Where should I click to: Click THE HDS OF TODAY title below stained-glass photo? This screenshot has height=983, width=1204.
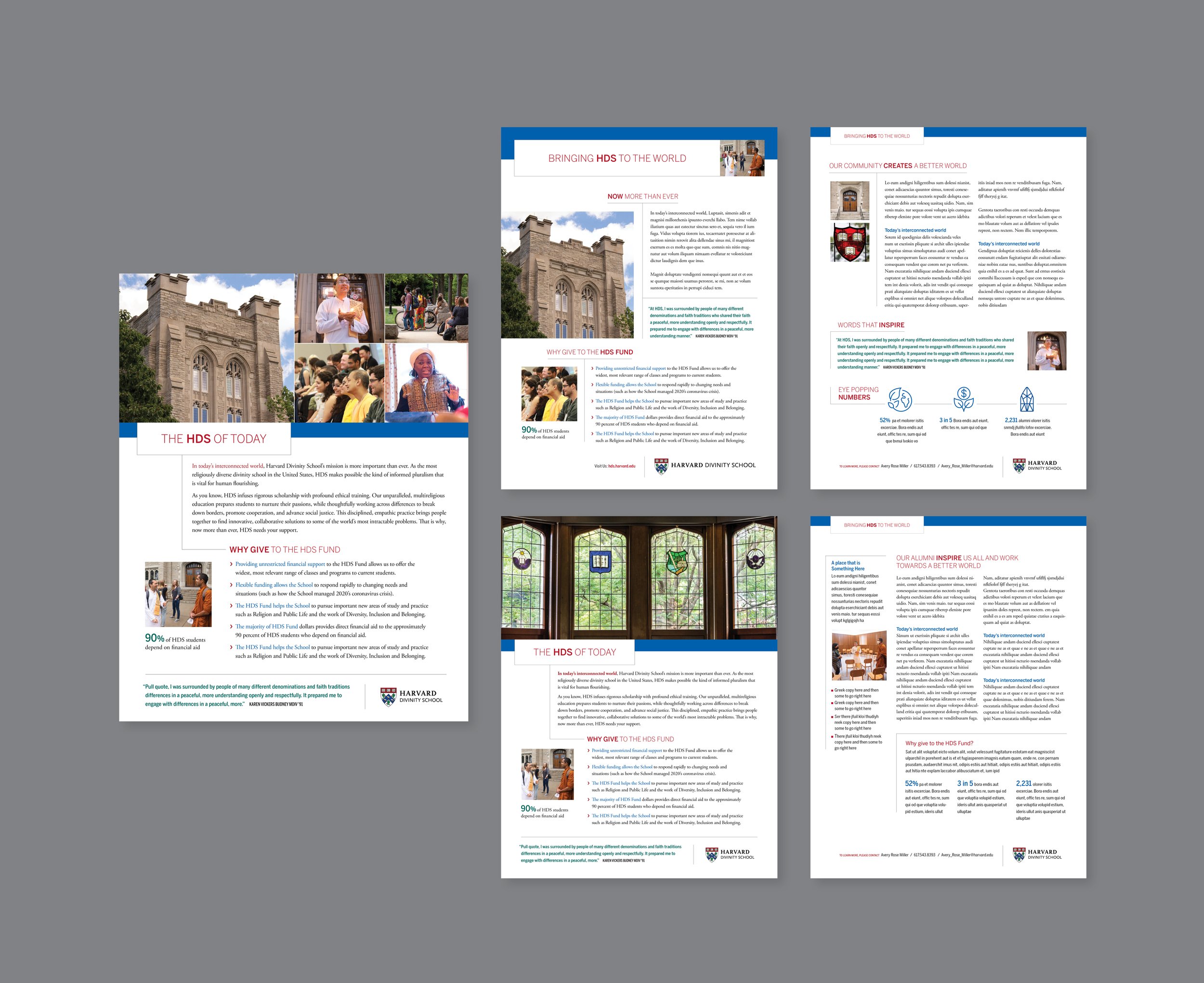tap(575, 652)
